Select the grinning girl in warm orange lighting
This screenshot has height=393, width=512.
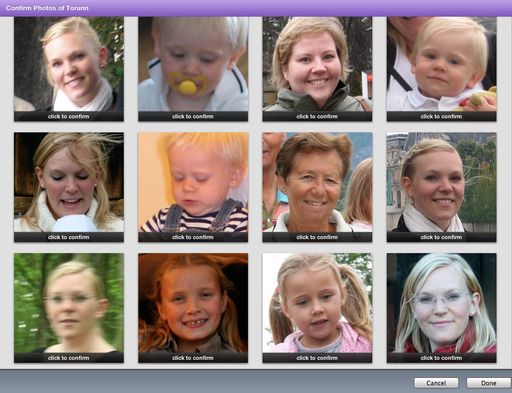(193, 303)
